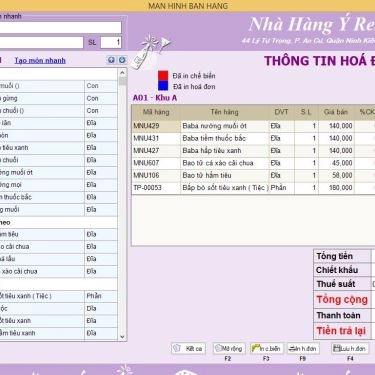Click the DVT column header
This screenshot has height=375, width=375.
(x=281, y=112)
